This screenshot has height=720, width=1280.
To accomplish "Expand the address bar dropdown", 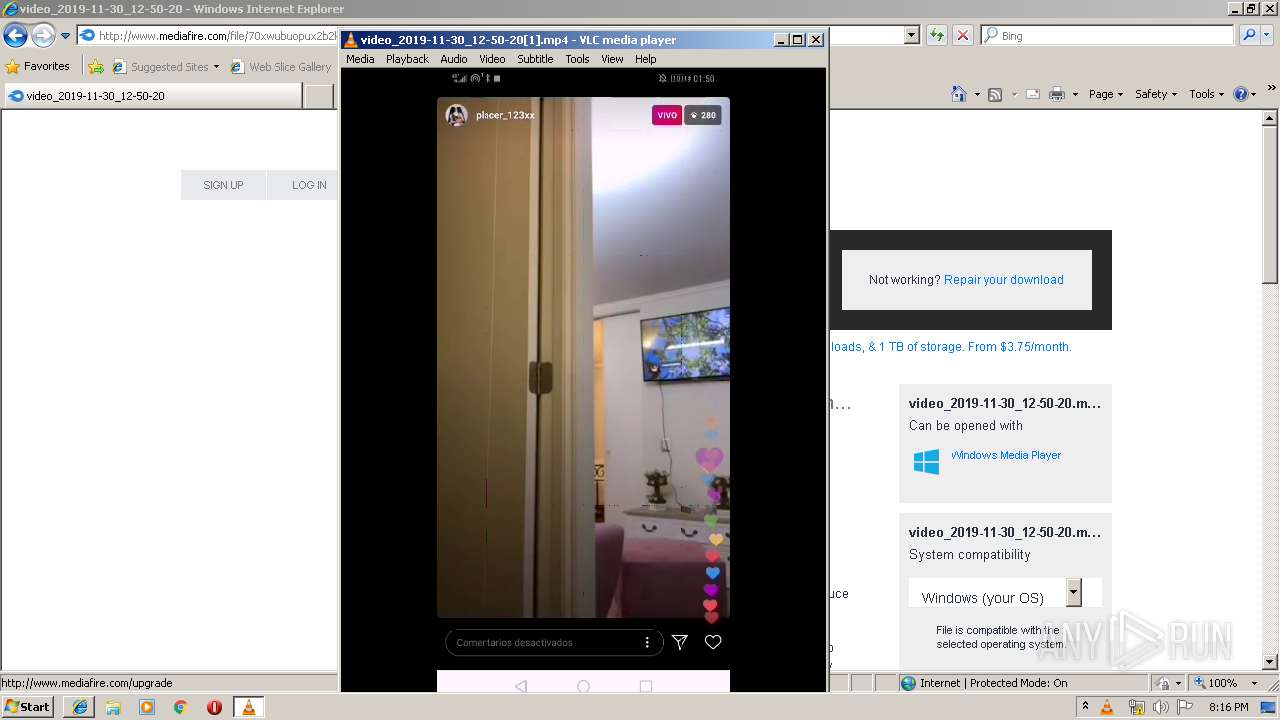I will tap(911, 35).
